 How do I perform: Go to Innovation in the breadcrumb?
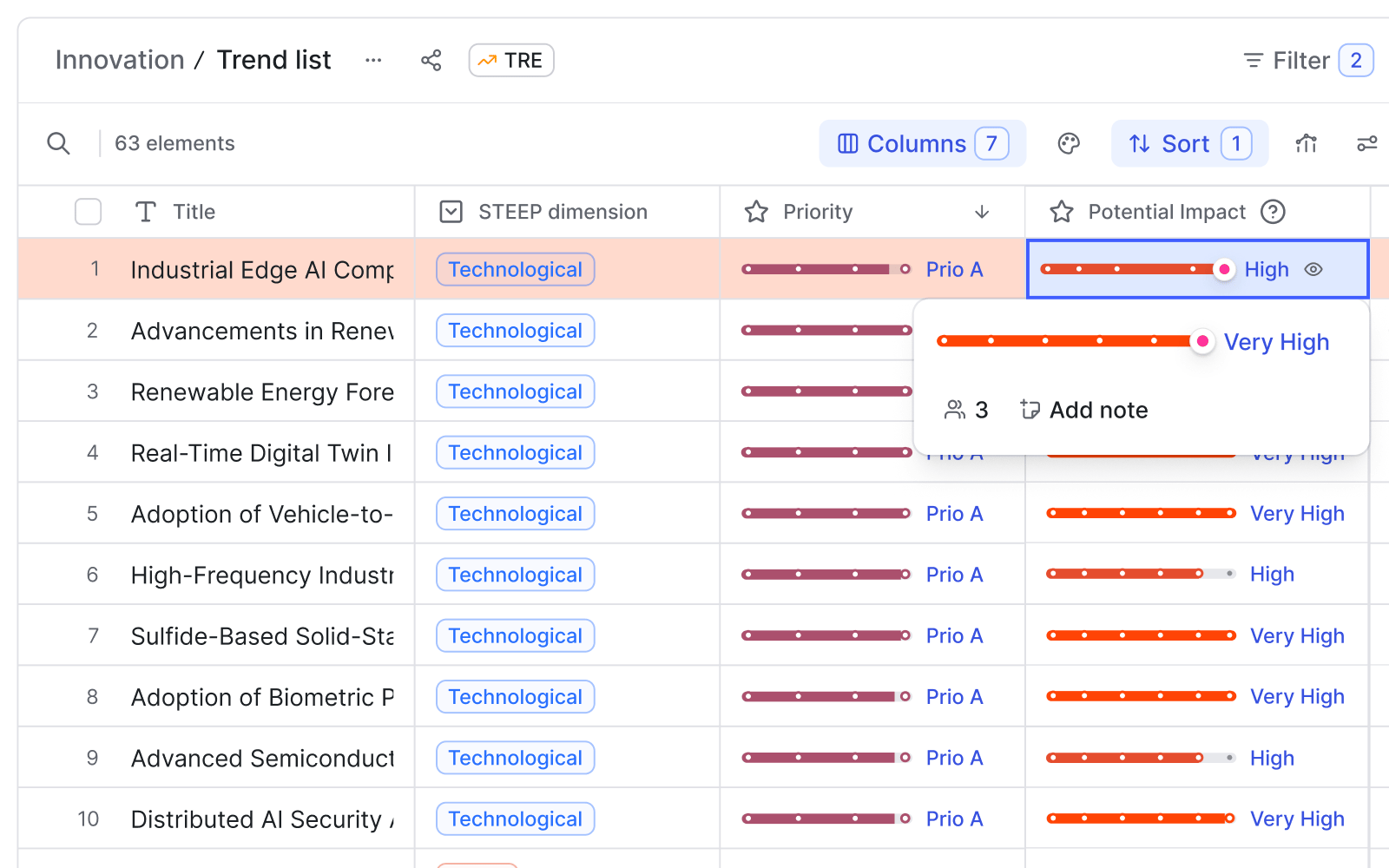tap(120, 60)
